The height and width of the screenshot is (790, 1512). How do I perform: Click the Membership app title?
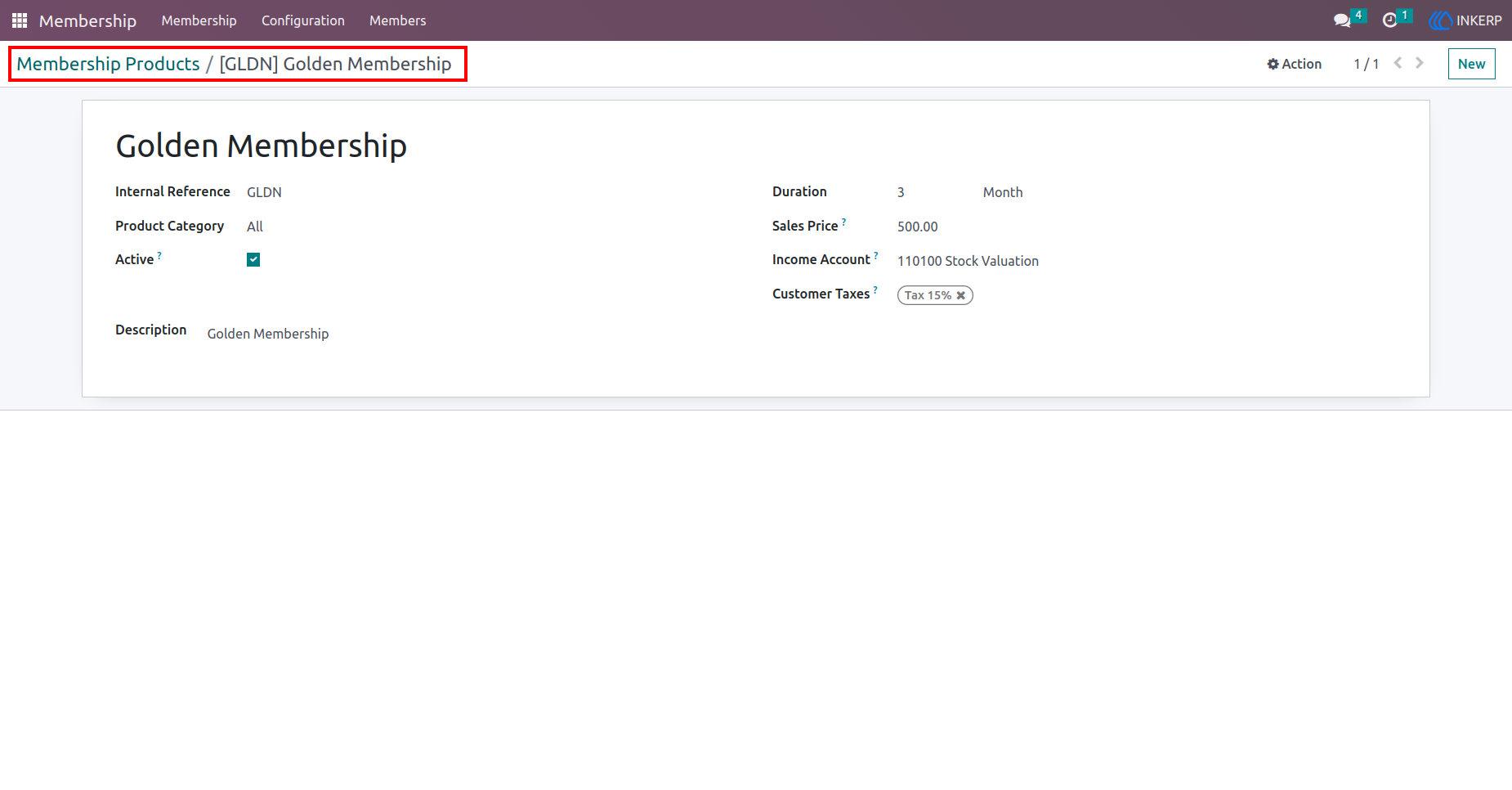pyautogui.click(x=87, y=20)
